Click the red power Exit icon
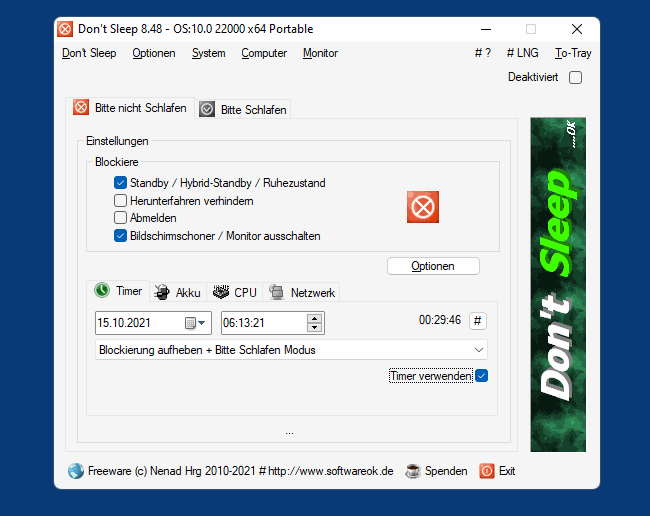The height and width of the screenshot is (516, 650). [x=487, y=471]
